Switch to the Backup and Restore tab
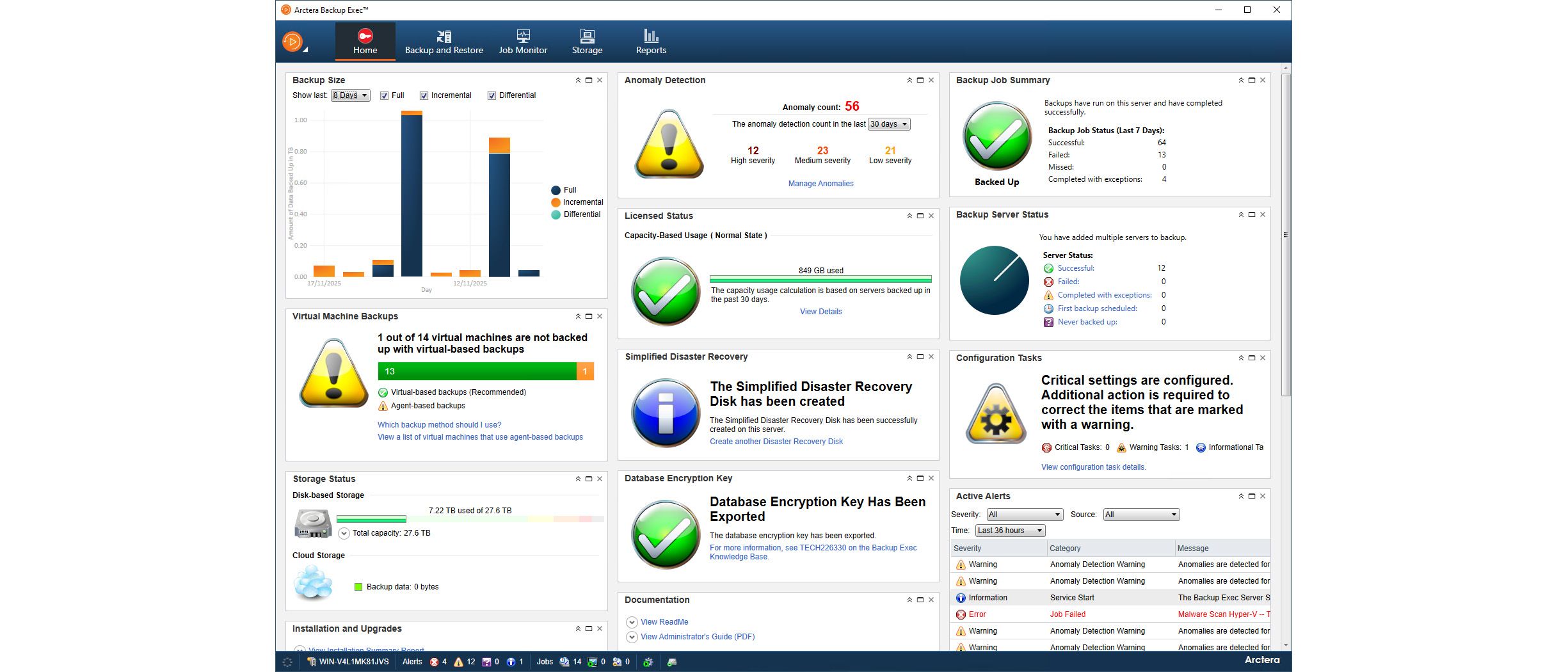Viewport: 1568px width, 672px height. [444, 40]
